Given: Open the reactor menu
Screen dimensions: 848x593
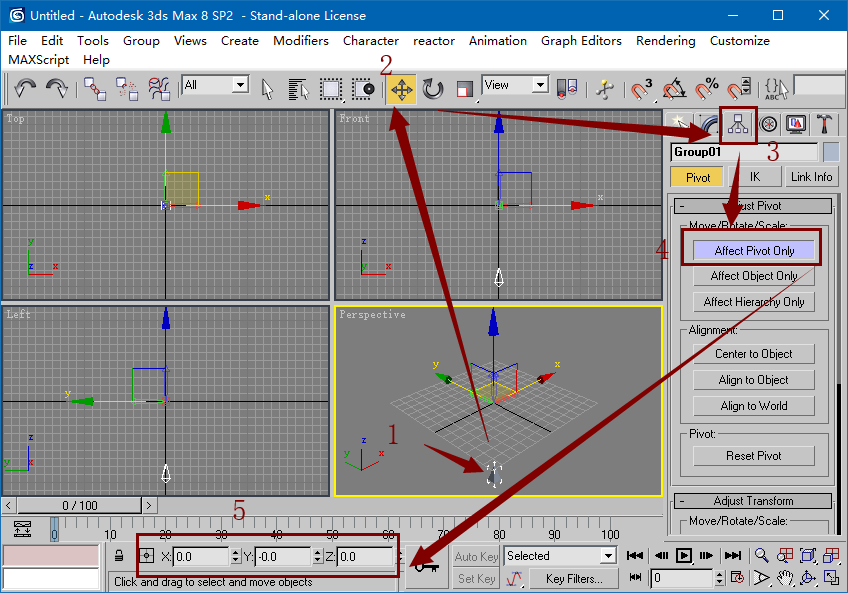Looking at the screenshot, I should tap(434, 41).
